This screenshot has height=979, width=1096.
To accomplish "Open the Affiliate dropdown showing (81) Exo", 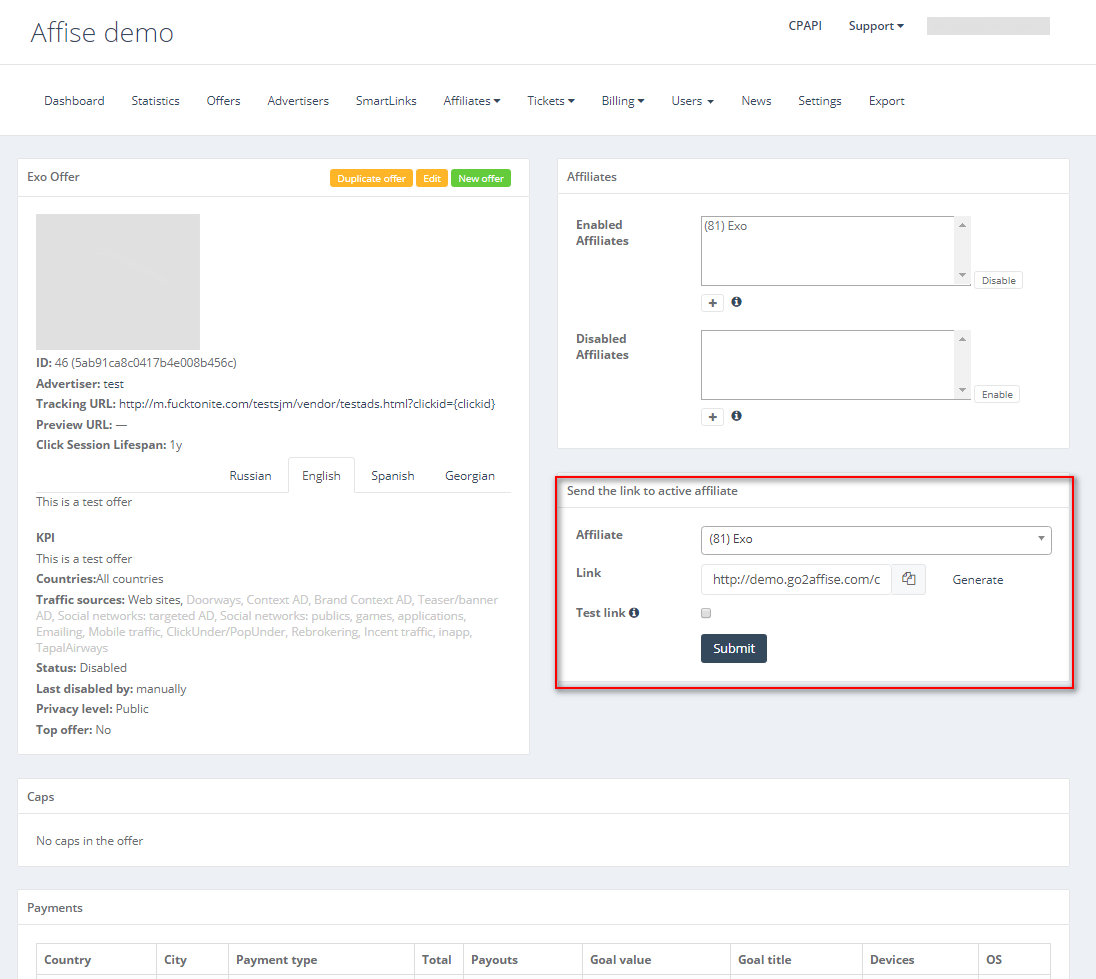I will click(x=875, y=539).
